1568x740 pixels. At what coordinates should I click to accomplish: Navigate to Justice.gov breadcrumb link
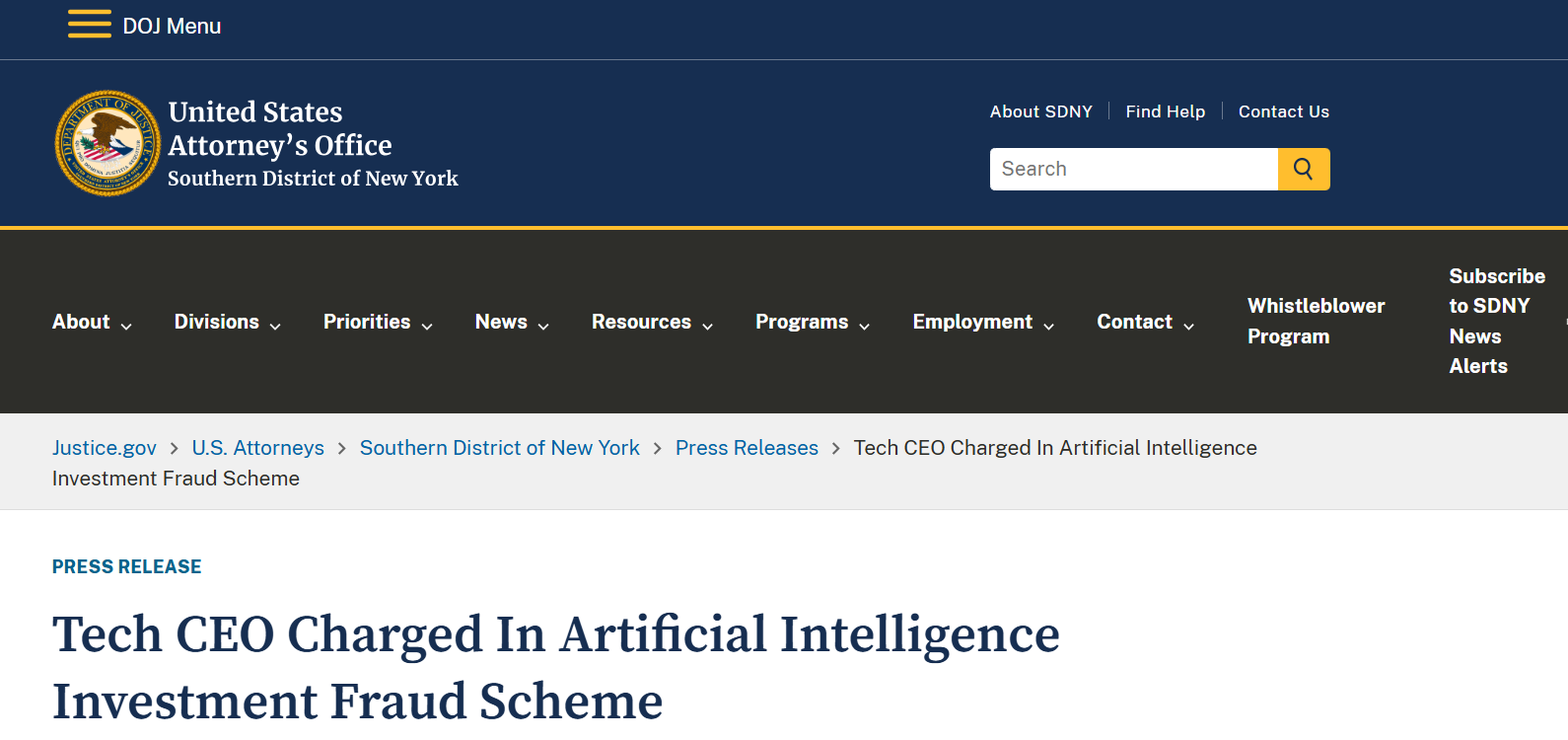tap(105, 448)
